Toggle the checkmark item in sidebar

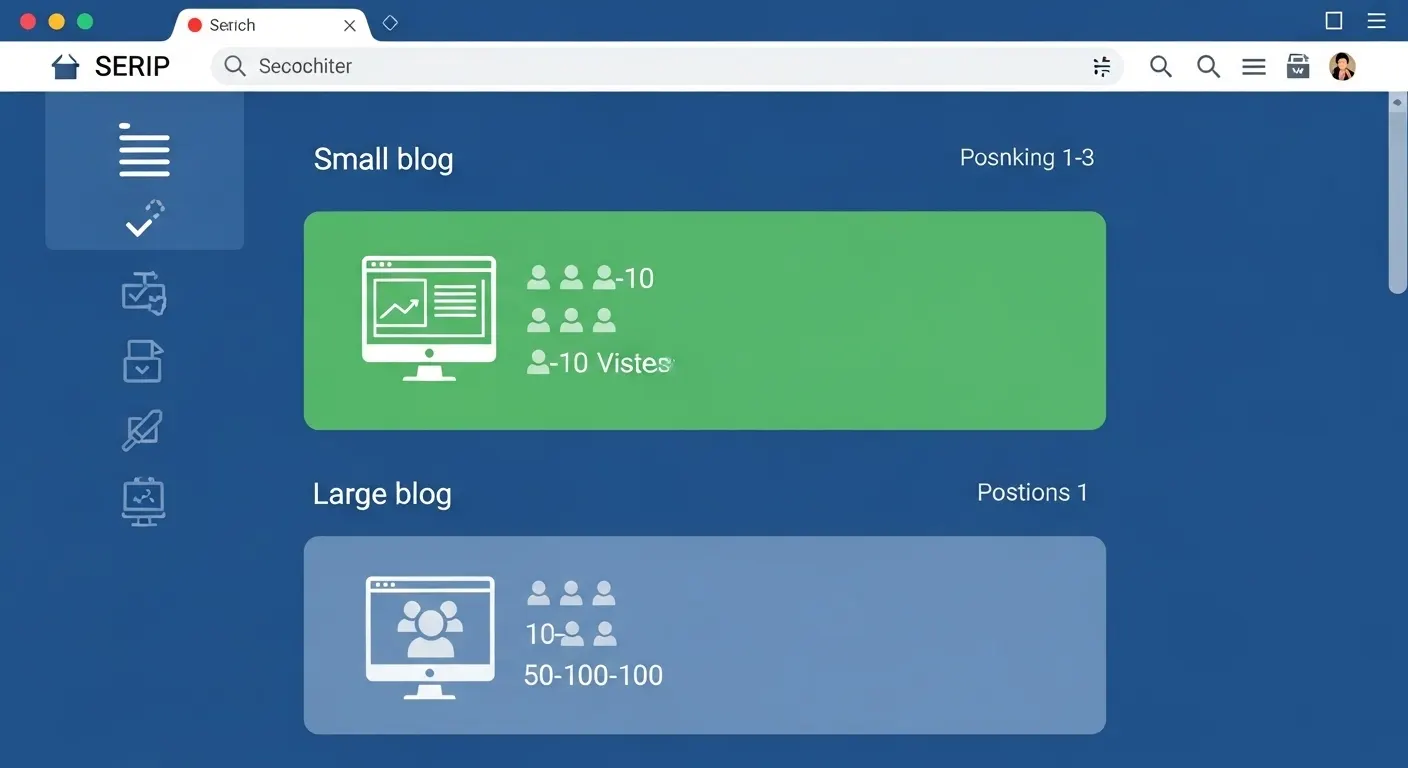pos(144,219)
